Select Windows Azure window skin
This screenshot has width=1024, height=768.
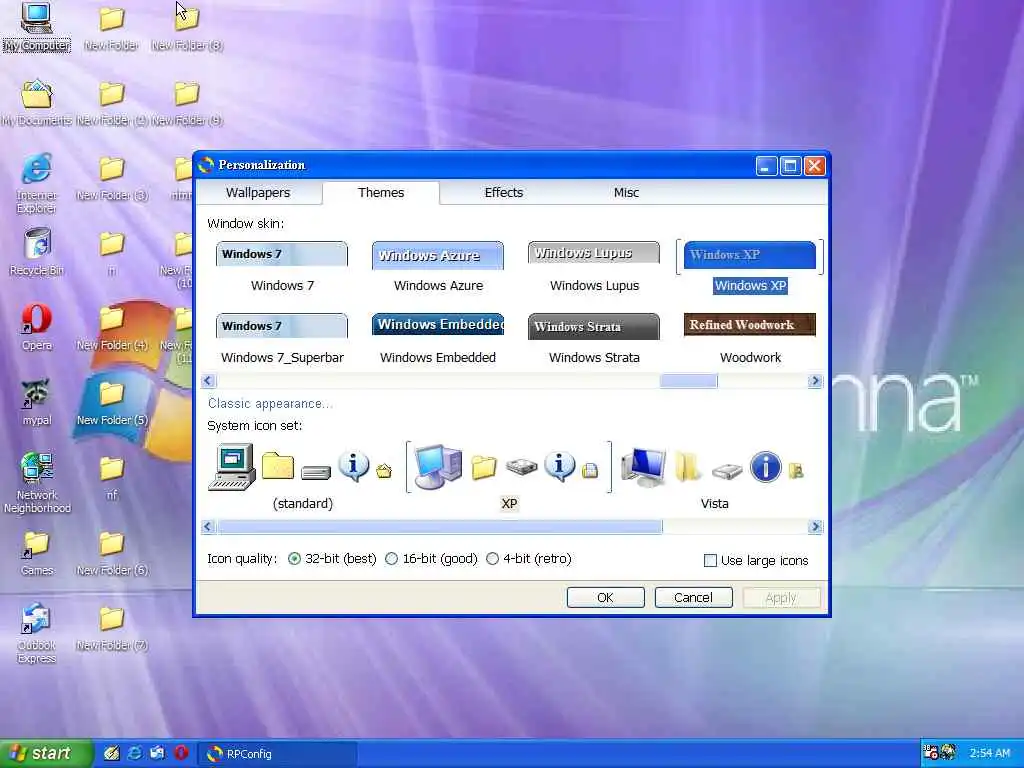(438, 268)
